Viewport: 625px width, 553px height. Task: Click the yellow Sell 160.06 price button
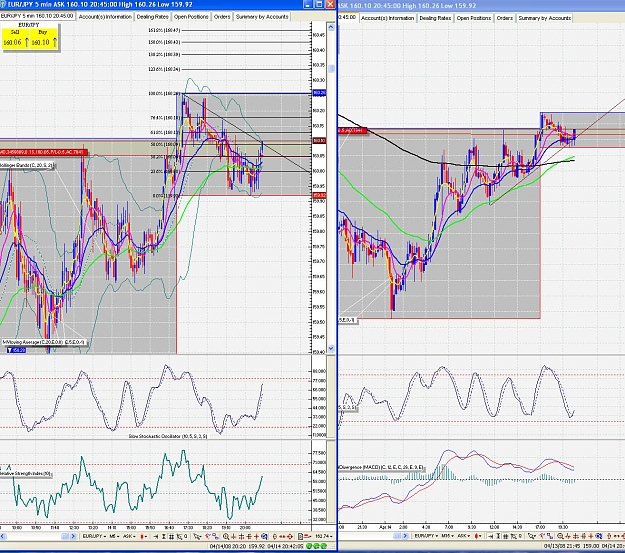pyautogui.click(x=15, y=39)
